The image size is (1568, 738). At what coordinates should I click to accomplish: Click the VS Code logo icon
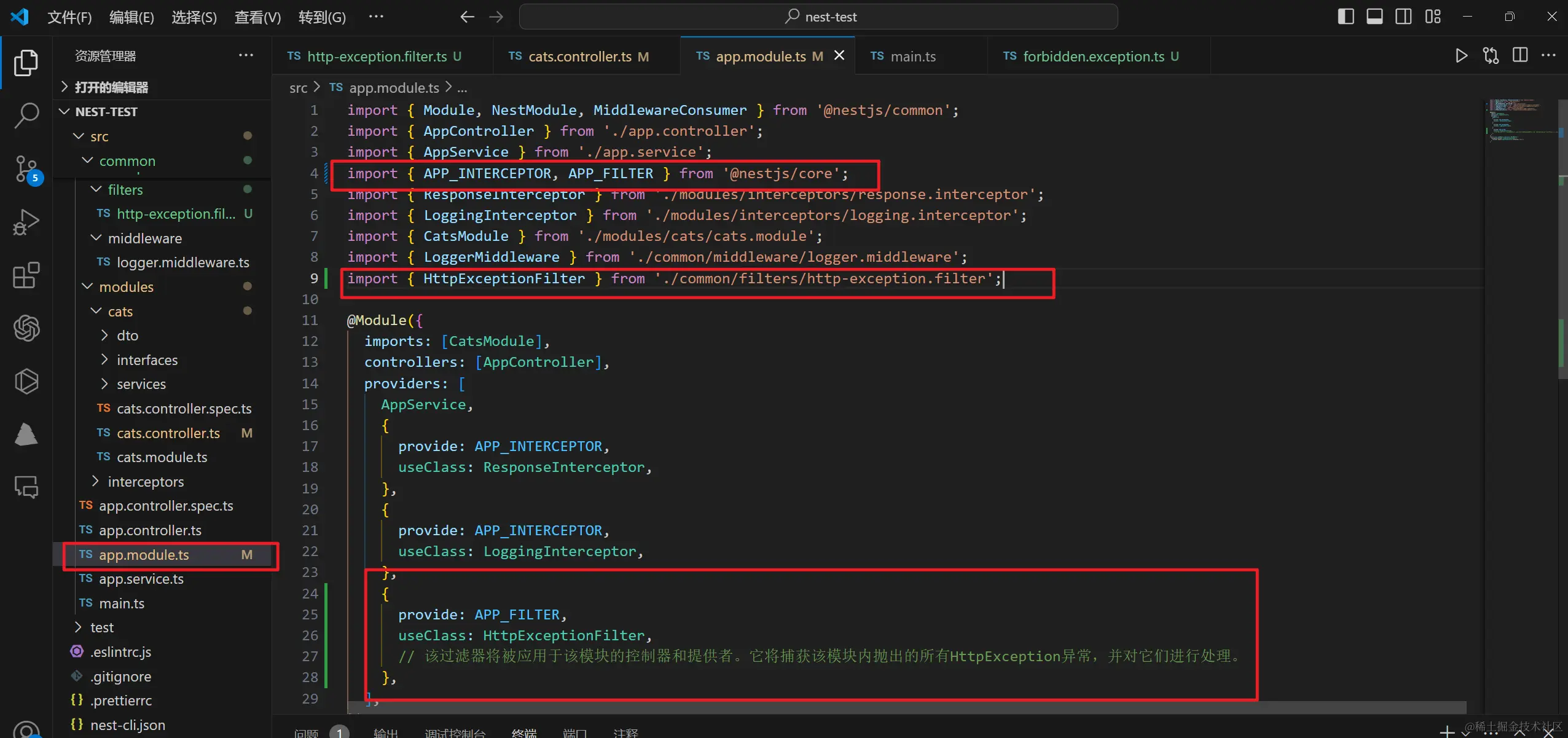[19, 17]
